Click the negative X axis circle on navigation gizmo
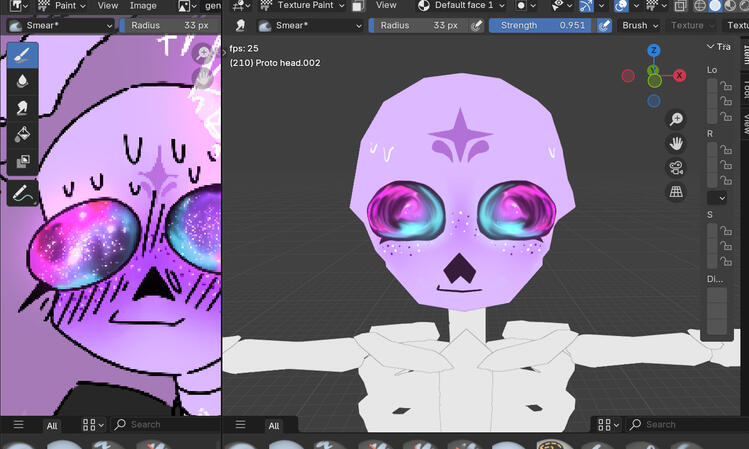749x449 pixels. click(628, 75)
